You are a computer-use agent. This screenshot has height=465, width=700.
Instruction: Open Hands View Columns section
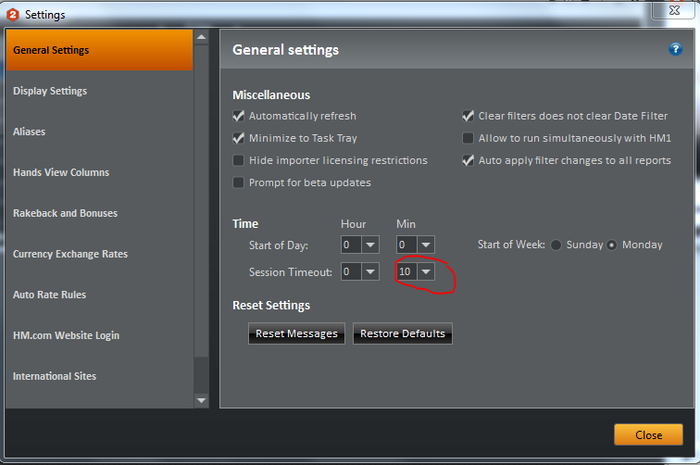click(100, 172)
